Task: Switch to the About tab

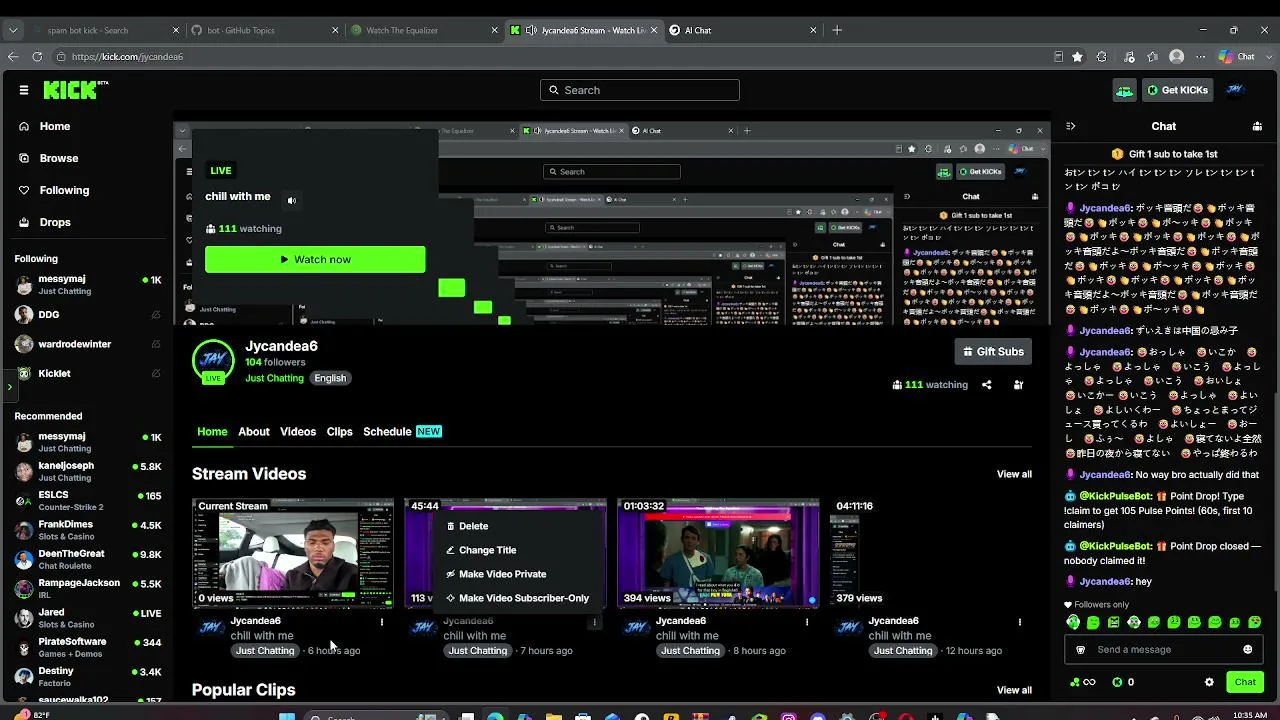Action: coord(254,432)
